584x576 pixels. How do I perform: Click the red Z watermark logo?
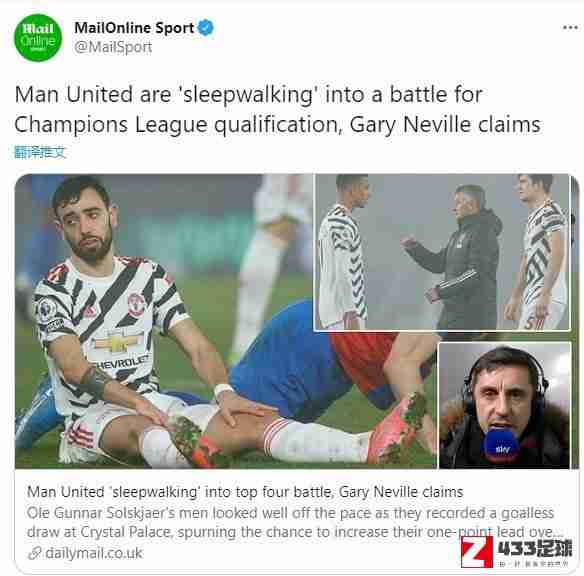pos(477,552)
